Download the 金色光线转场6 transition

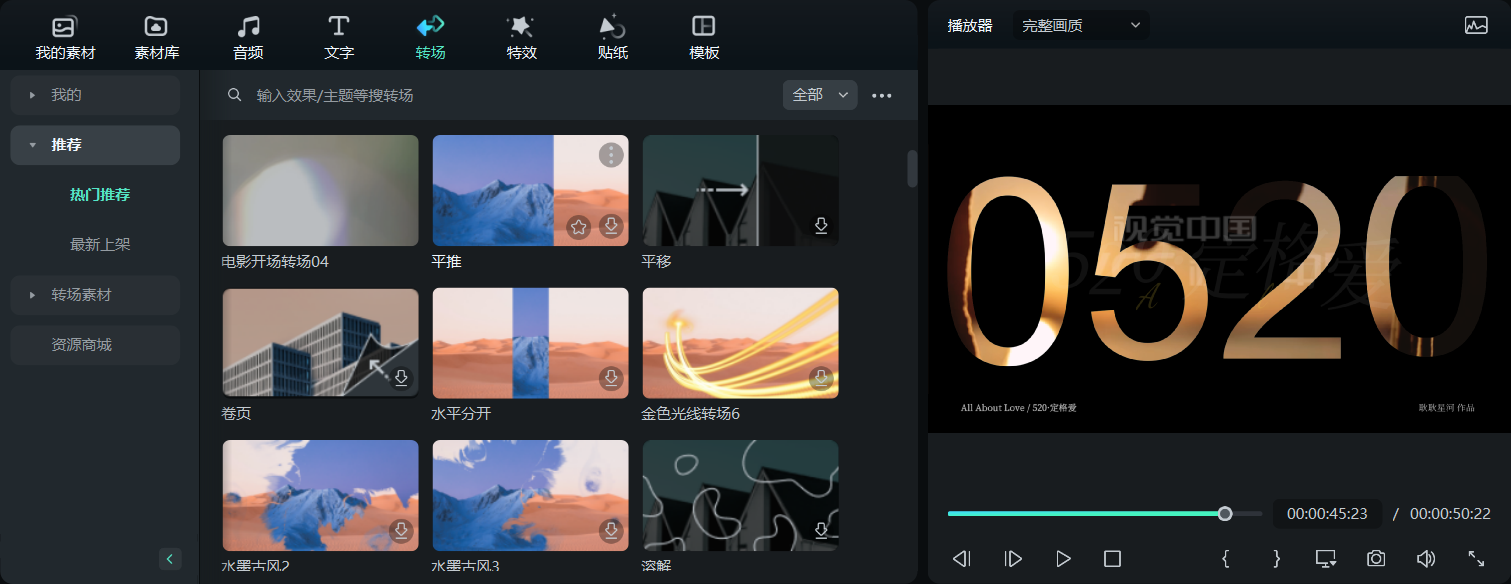[x=821, y=379]
